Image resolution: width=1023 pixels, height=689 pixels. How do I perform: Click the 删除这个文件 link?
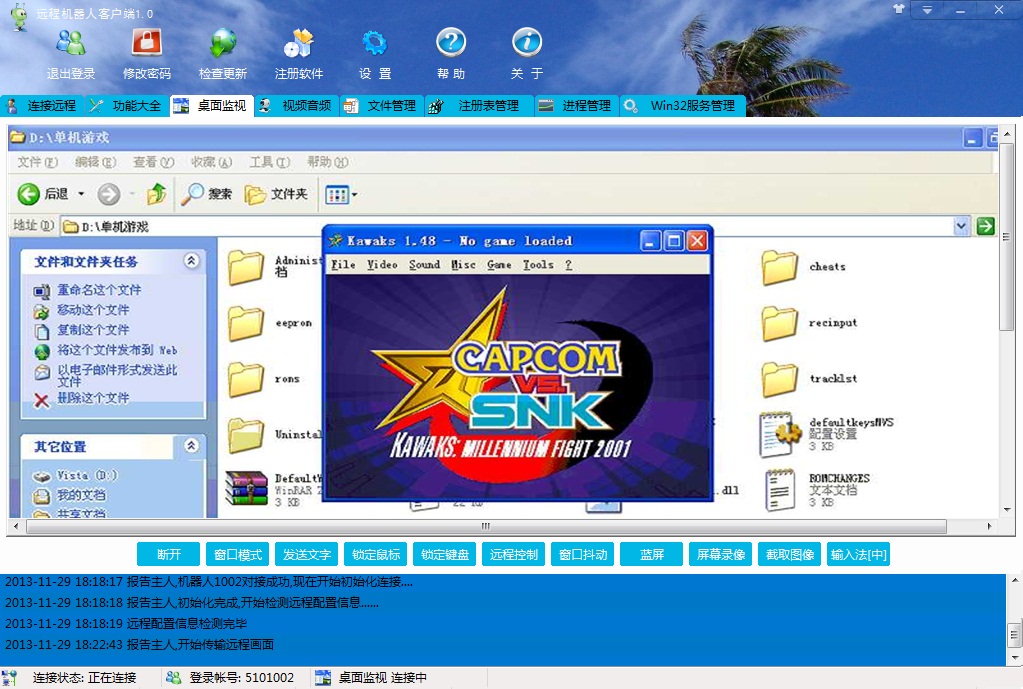tap(92, 398)
